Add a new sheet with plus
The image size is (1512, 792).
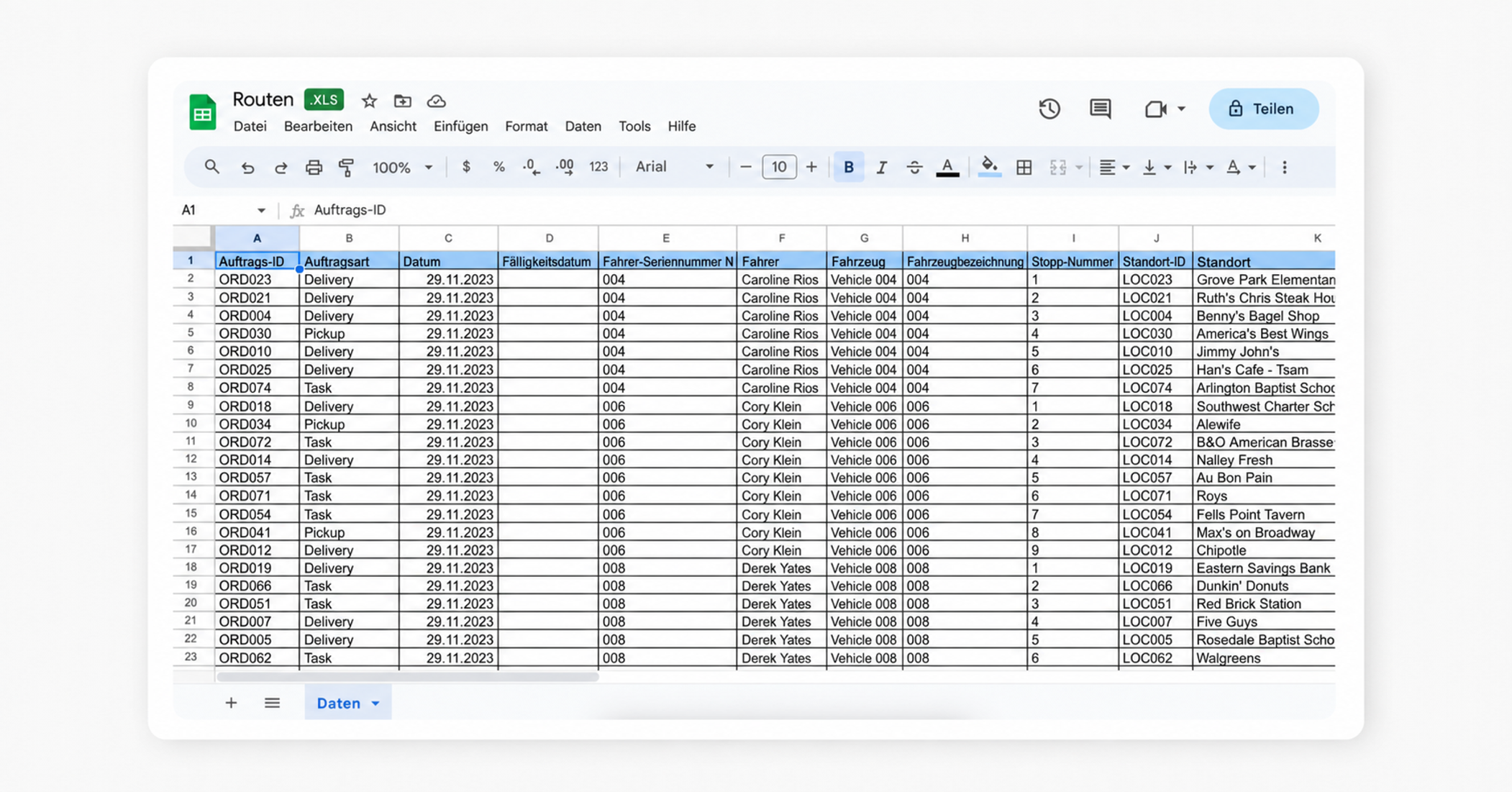[231, 703]
